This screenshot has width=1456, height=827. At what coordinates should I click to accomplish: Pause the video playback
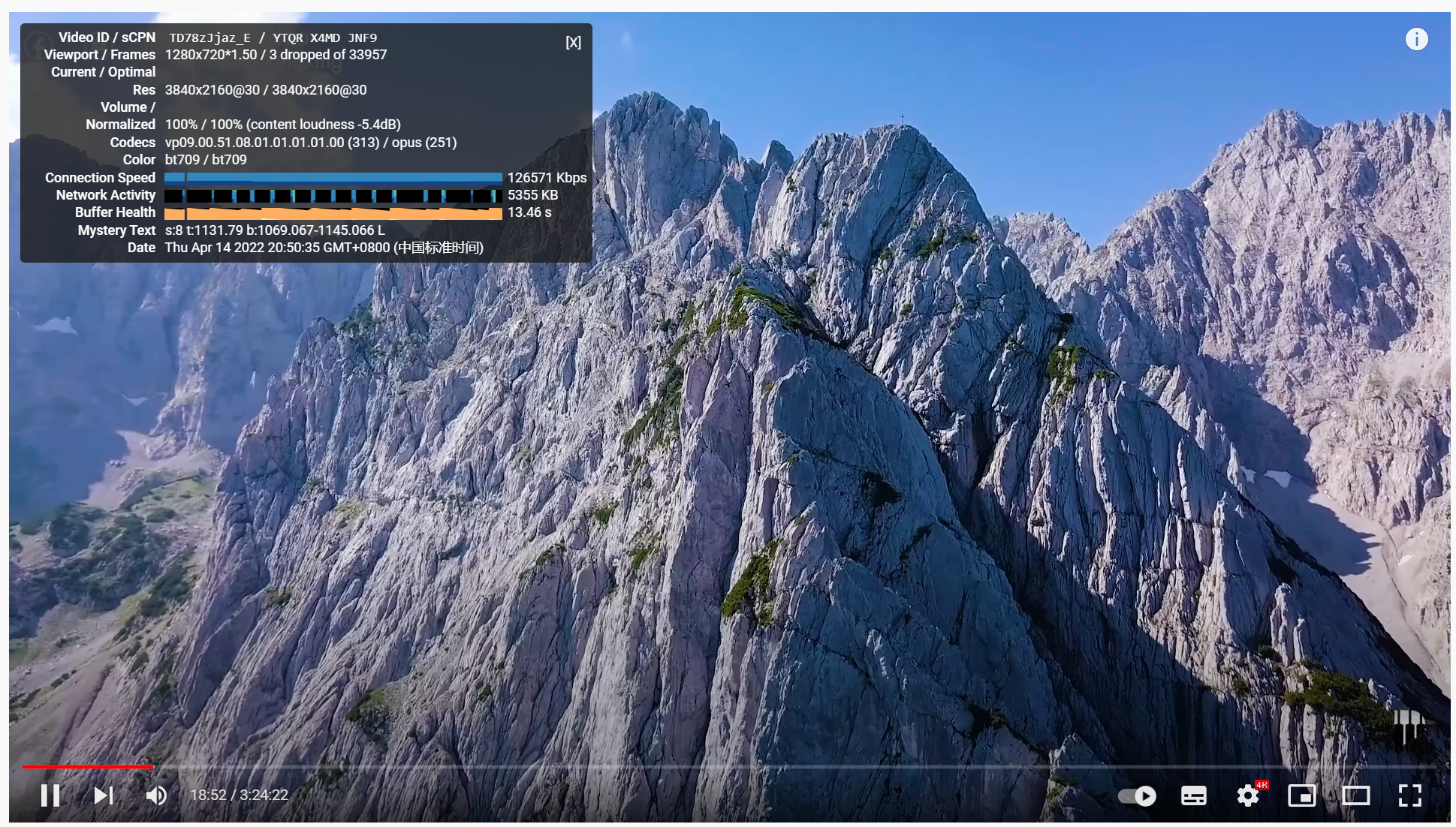point(50,795)
